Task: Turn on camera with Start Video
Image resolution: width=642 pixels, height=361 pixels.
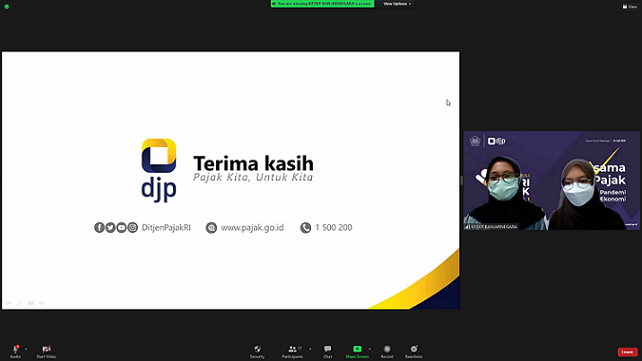Action: 46,349
